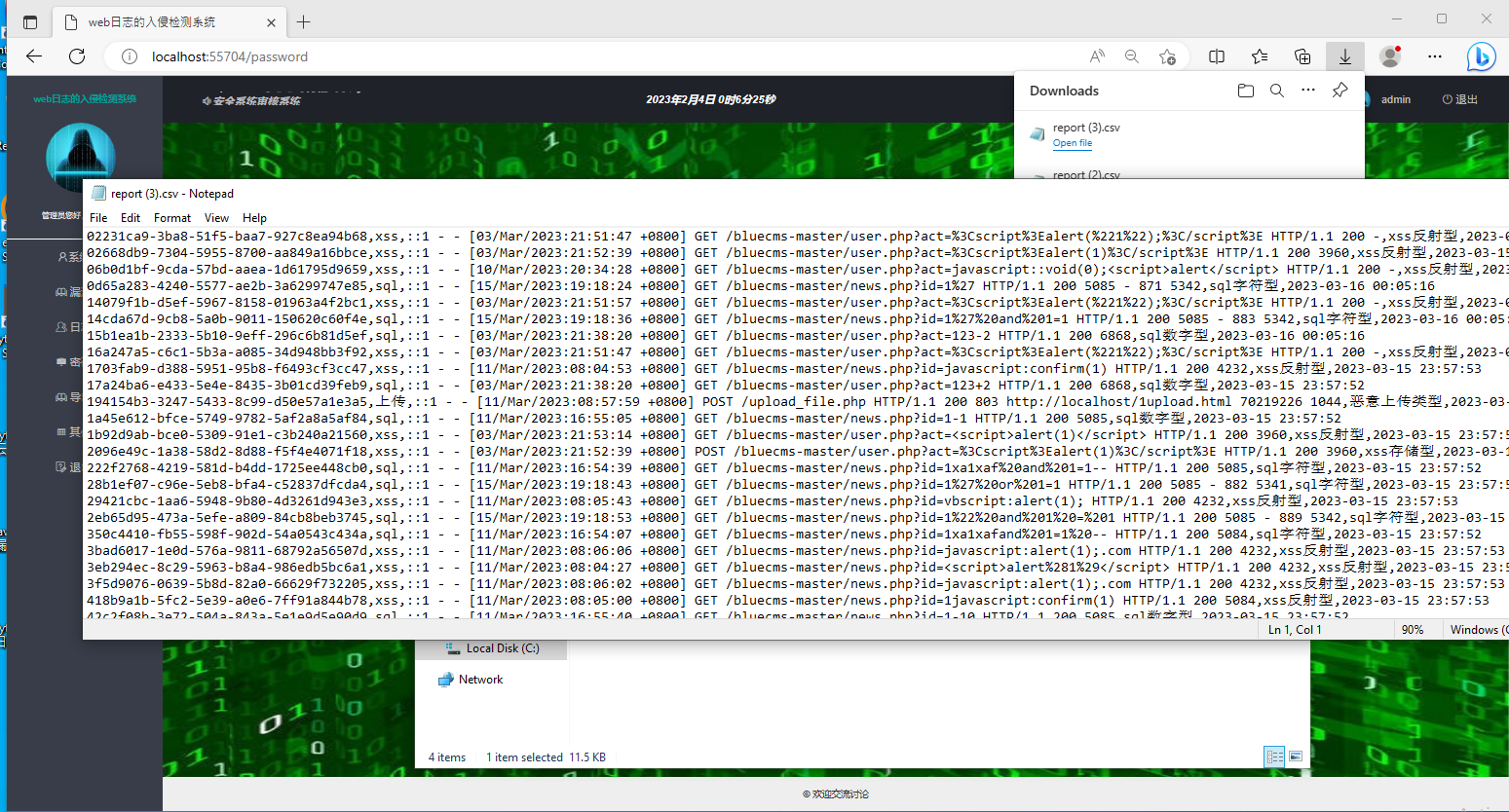Screen dimensions: 1509x812
Task: Click report (3).csv file icon in Downloads
Action: [x=1038, y=134]
